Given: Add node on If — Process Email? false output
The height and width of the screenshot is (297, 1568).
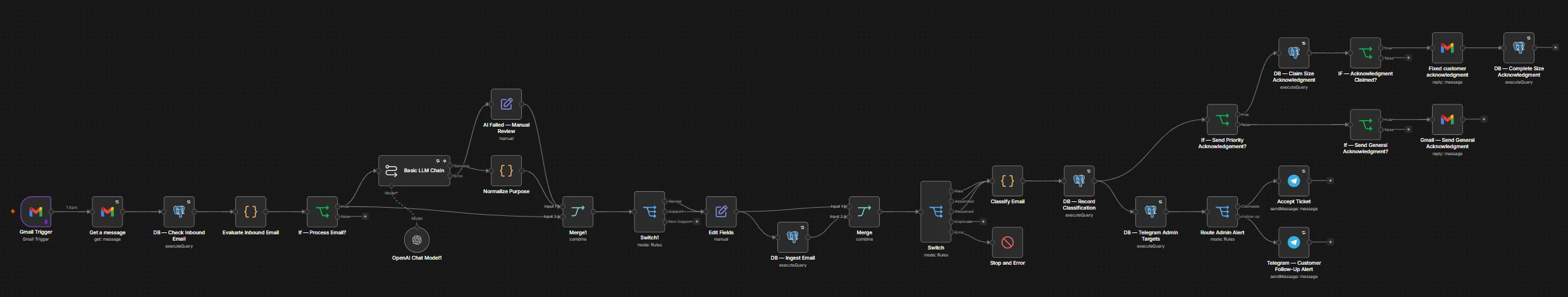Looking at the screenshot, I should (365, 217).
